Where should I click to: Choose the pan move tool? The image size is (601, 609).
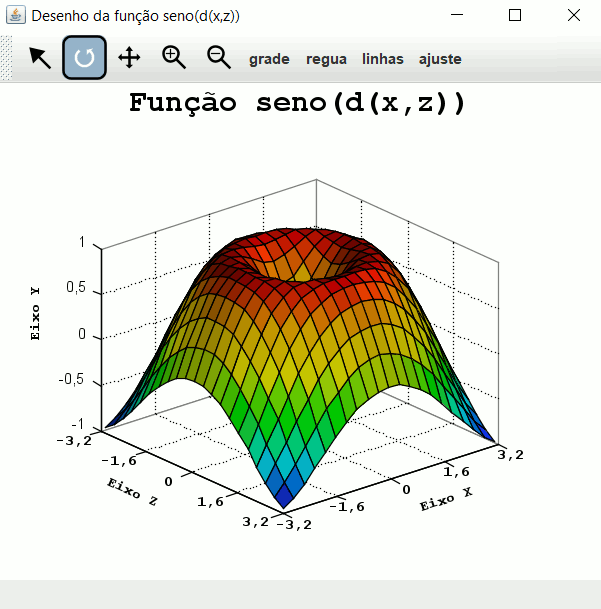(x=129, y=57)
